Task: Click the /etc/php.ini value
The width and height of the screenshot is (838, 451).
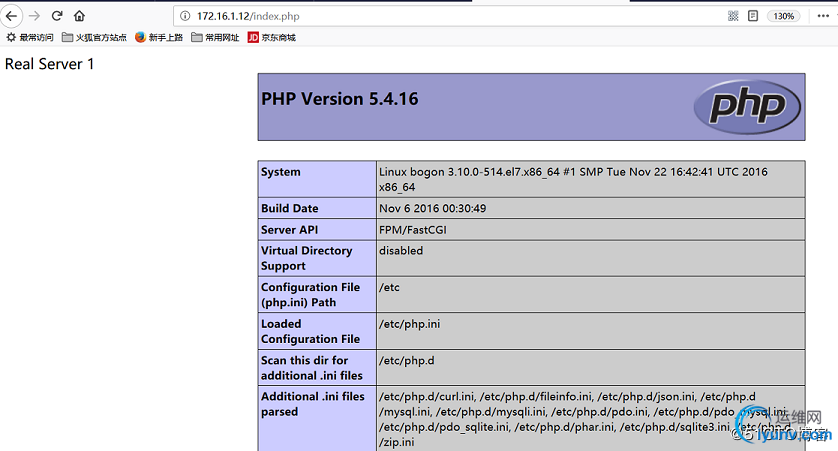Action: click(x=409, y=324)
